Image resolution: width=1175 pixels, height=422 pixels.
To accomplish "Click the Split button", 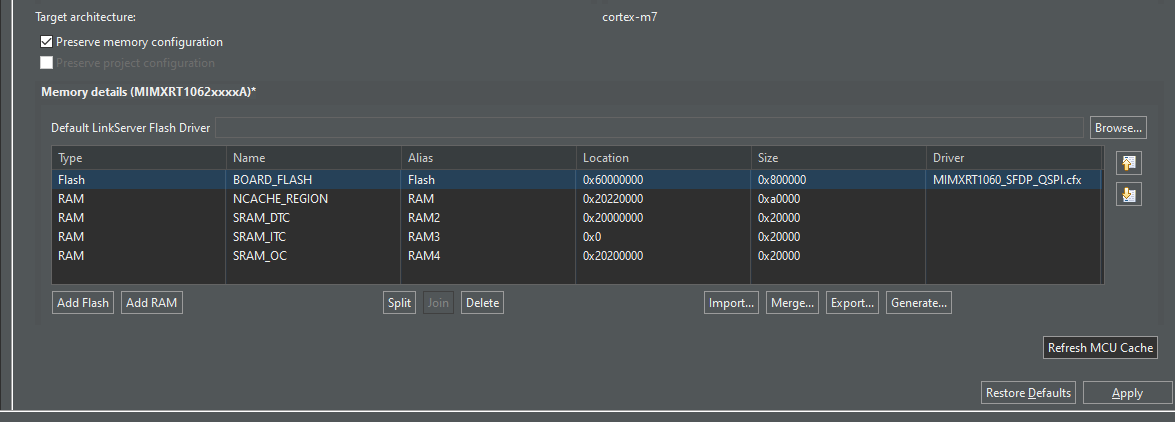I will point(399,303).
